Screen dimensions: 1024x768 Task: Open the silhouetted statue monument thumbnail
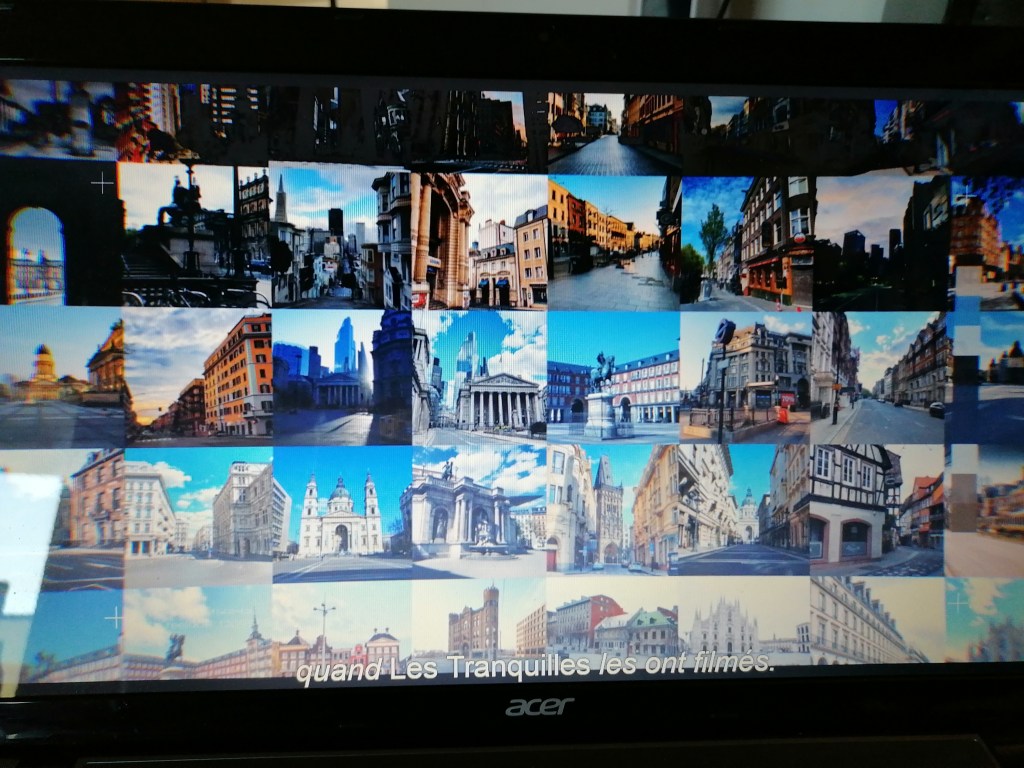(x=190, y=235)
